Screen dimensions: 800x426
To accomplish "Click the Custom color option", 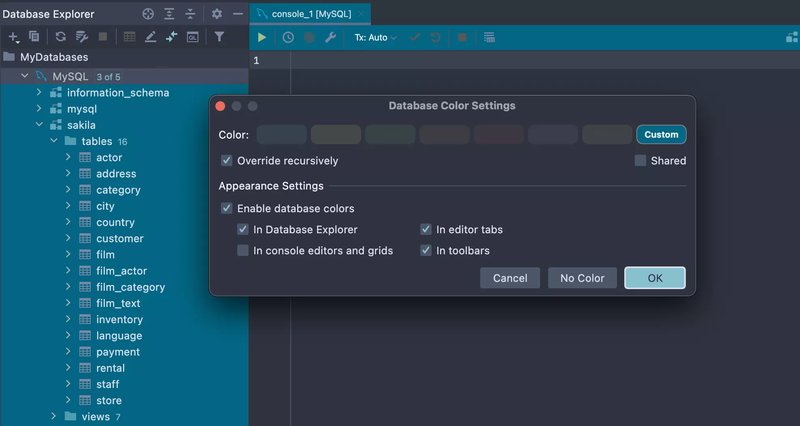I will point(661,135).
